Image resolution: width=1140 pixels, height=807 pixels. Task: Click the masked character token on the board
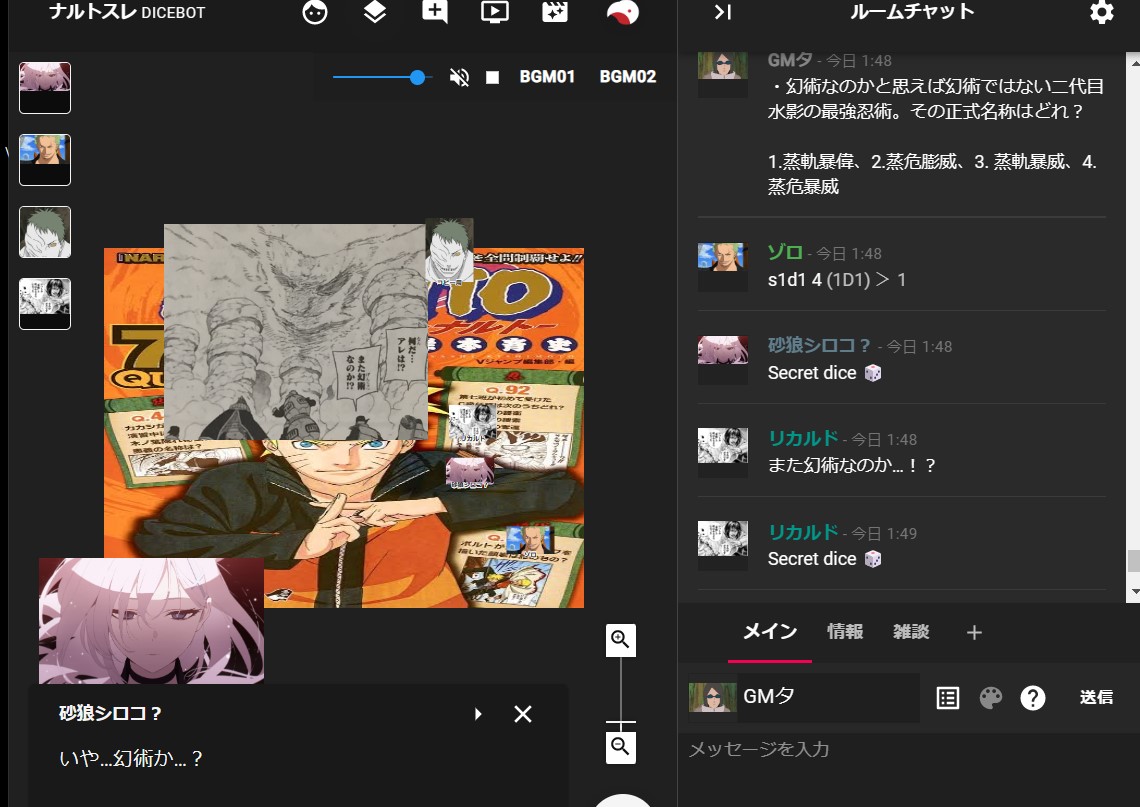point(449,250)
